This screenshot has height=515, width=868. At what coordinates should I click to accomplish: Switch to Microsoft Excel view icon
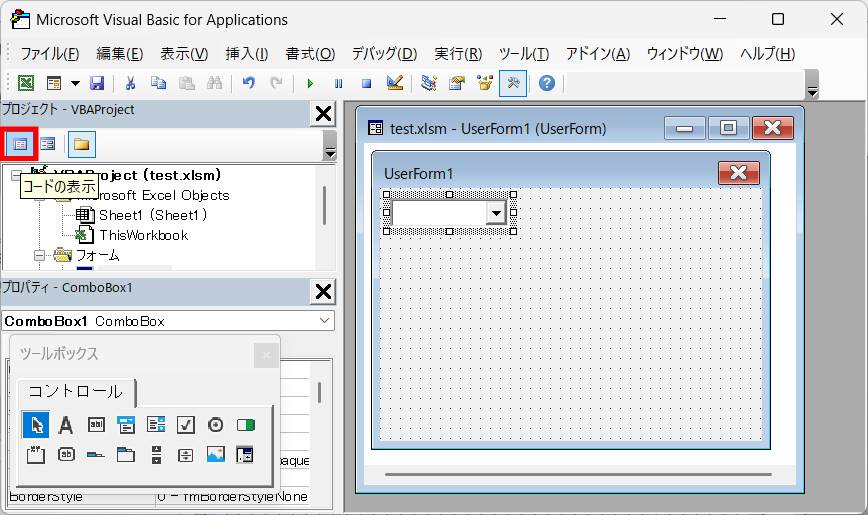coord(26,84)
